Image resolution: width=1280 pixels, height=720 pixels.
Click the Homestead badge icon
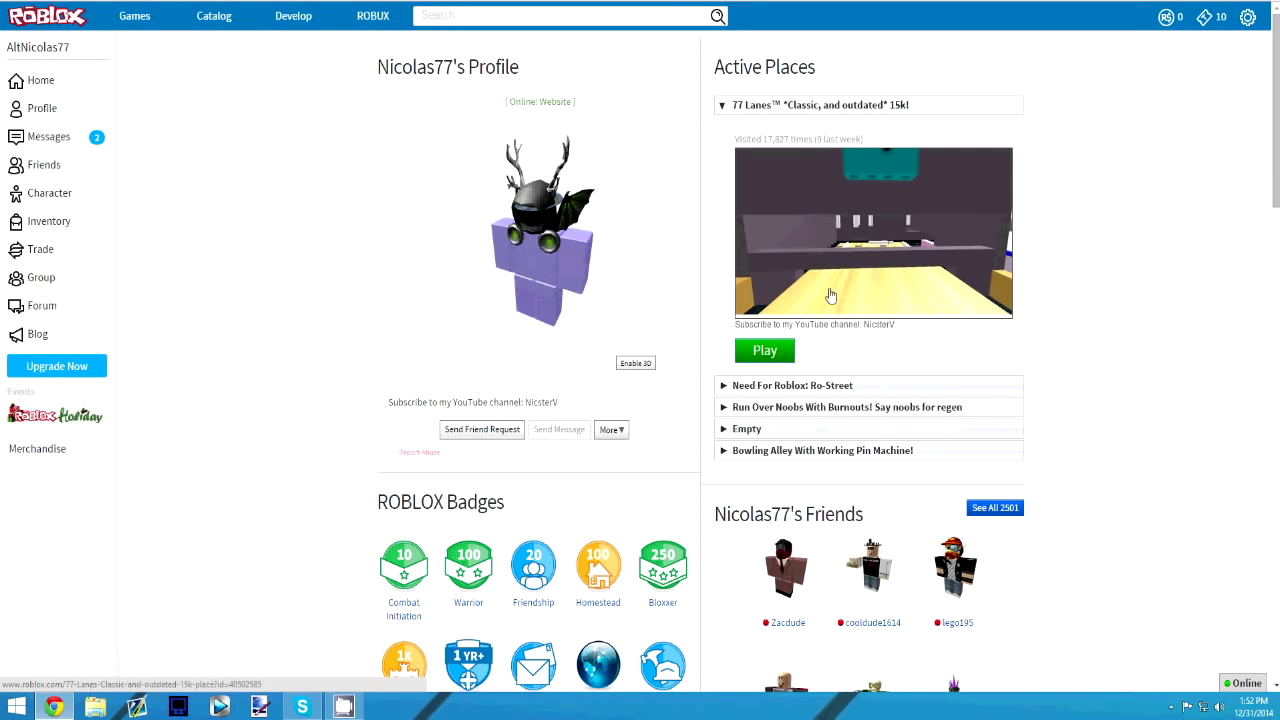(x=598, y=566)
